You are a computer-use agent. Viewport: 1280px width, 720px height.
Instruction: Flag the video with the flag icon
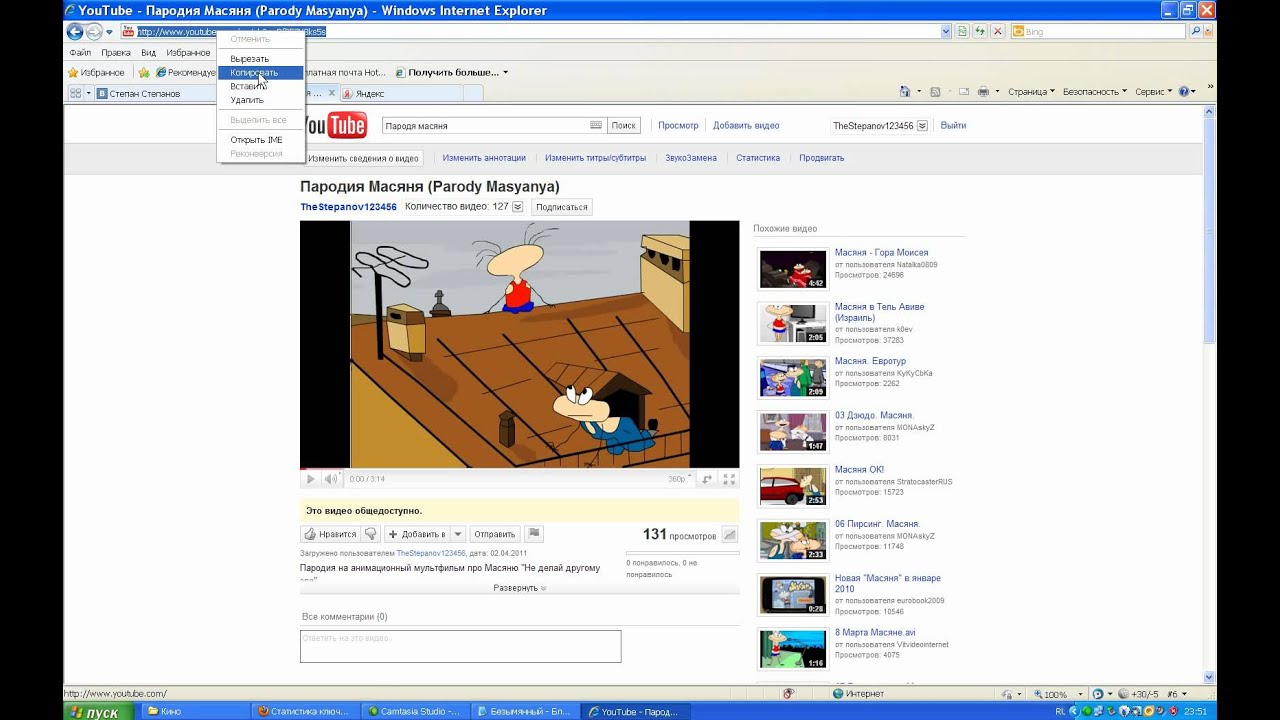pyautogui.click(x=534, y=534)
